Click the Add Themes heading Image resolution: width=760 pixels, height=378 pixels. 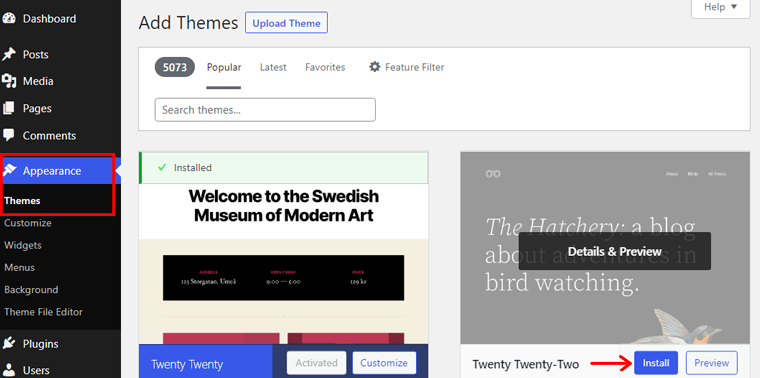188,23
